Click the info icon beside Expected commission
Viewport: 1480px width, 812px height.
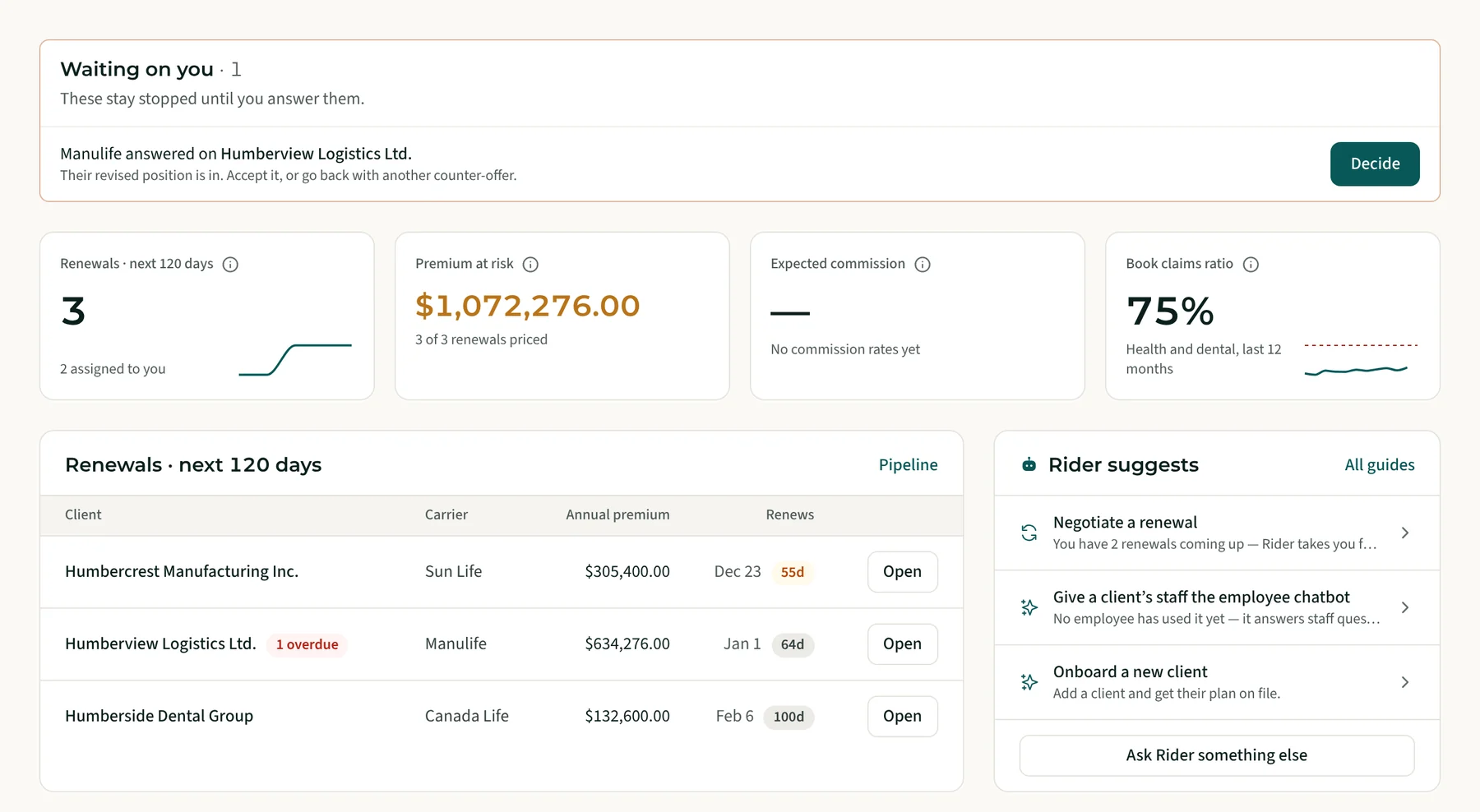pos(923,264)
